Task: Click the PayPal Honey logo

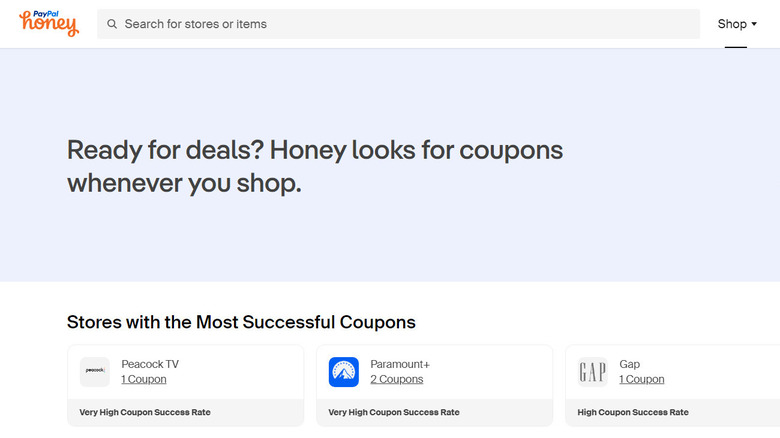Action: (x=49, y=24)
